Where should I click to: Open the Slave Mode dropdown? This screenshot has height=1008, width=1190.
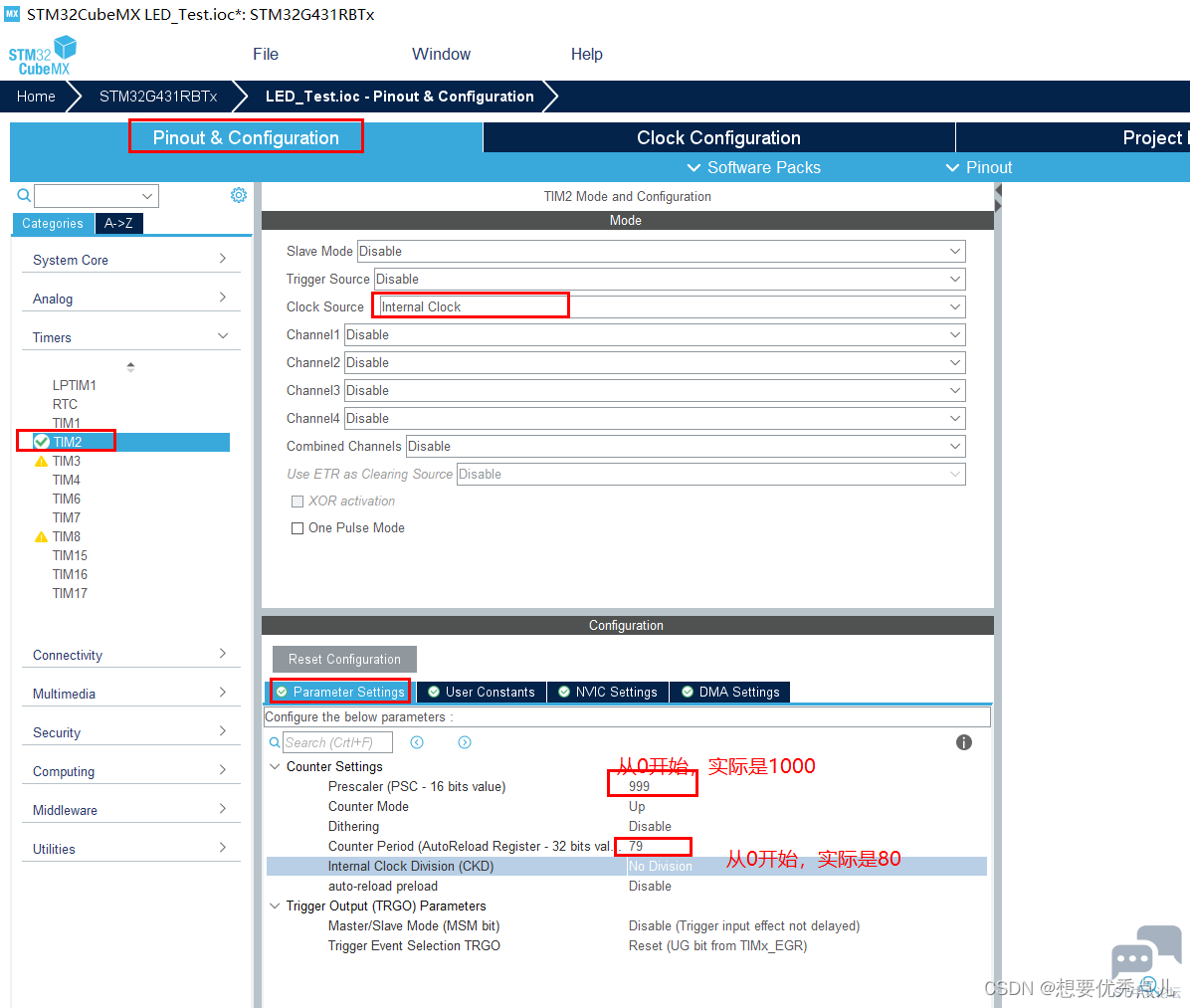661,251
